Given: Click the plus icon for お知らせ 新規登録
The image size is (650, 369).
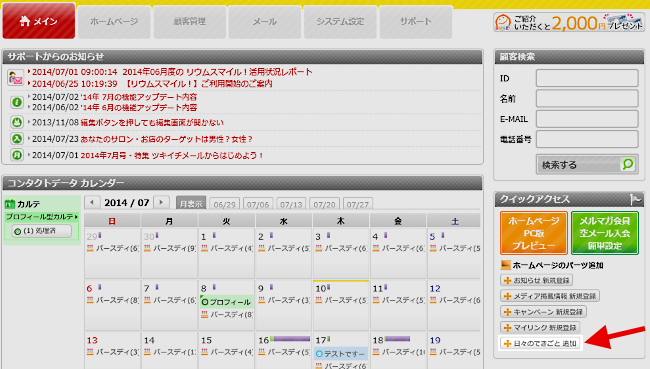Looking at the screenshot, I should pos(507,281).
